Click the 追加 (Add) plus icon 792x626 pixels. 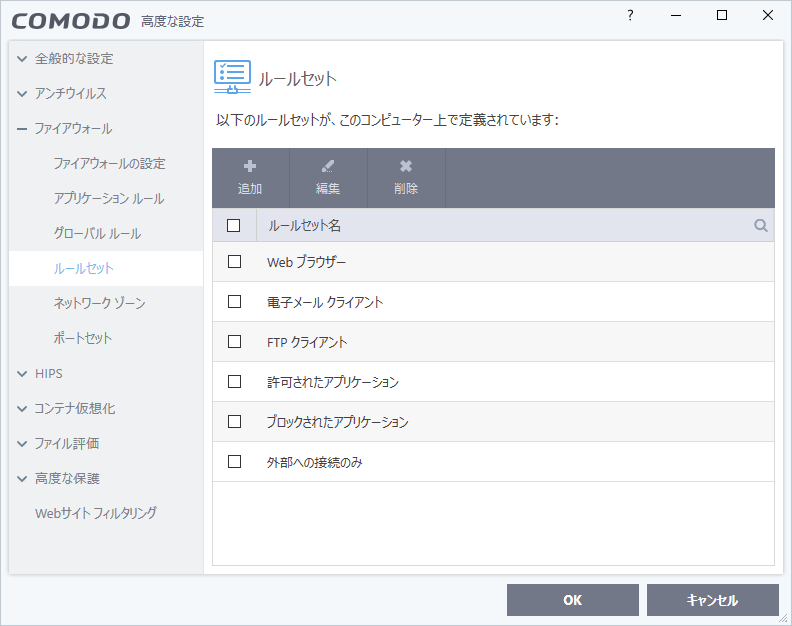point(250,167)
